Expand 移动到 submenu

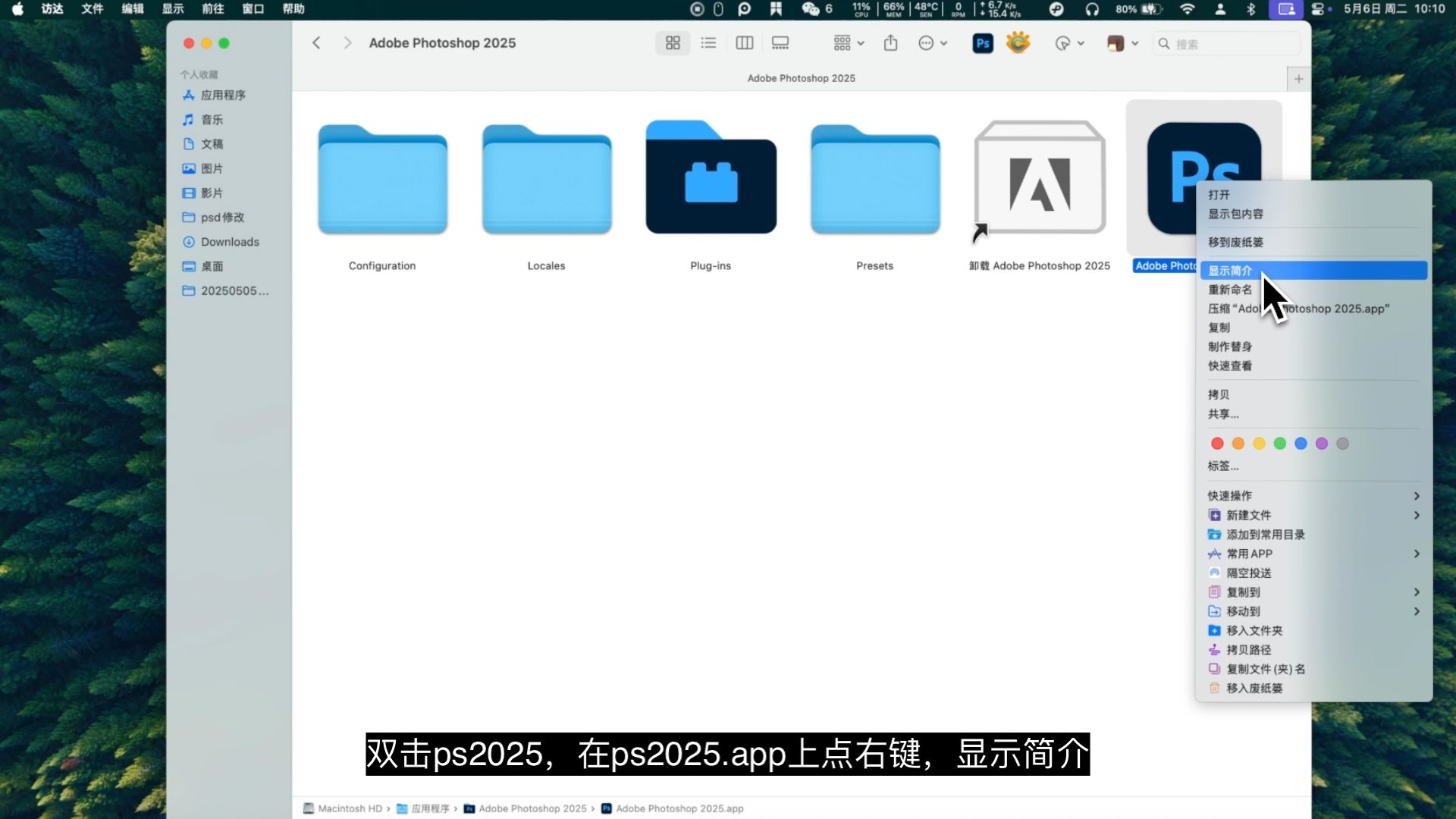[1313, 611]
